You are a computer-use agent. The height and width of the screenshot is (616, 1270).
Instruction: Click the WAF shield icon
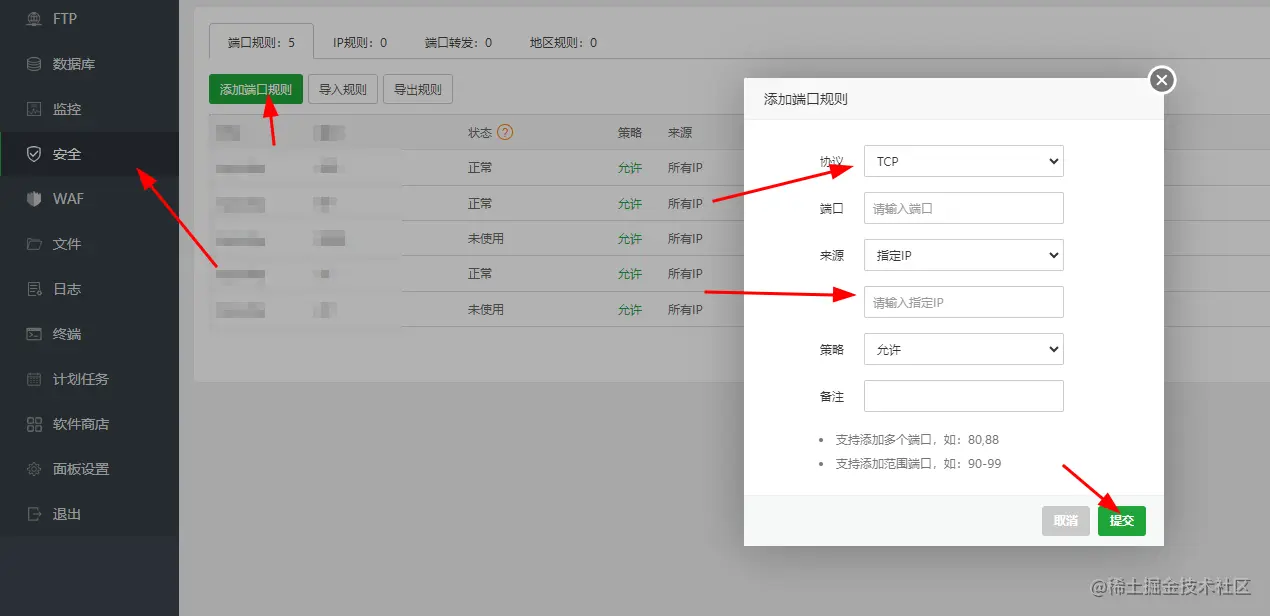click(34, 199)
